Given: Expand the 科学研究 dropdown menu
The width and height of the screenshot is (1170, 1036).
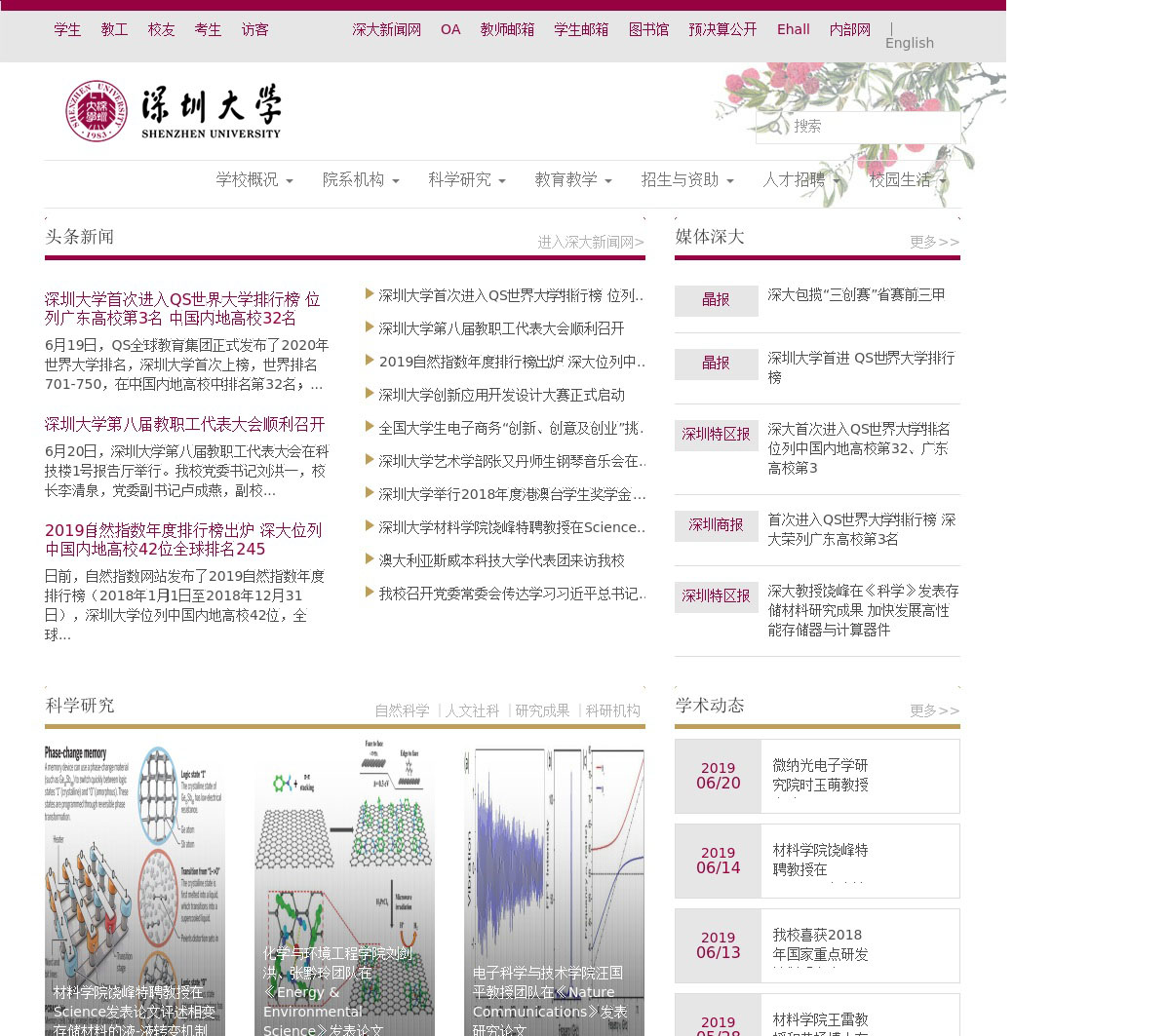Looking at the screenshot, I should 467,180.
